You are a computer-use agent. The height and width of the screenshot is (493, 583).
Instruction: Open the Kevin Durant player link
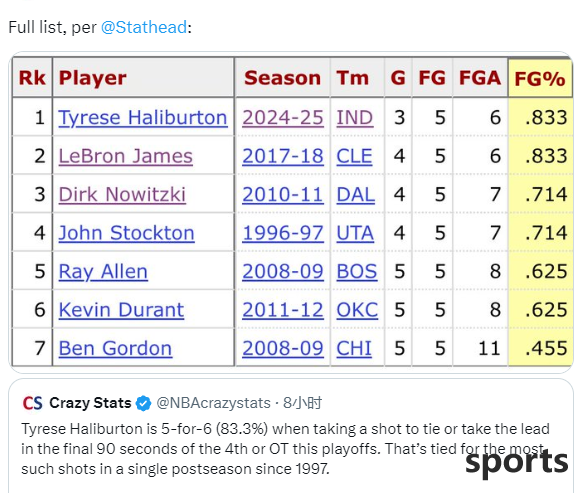(121, 310)
